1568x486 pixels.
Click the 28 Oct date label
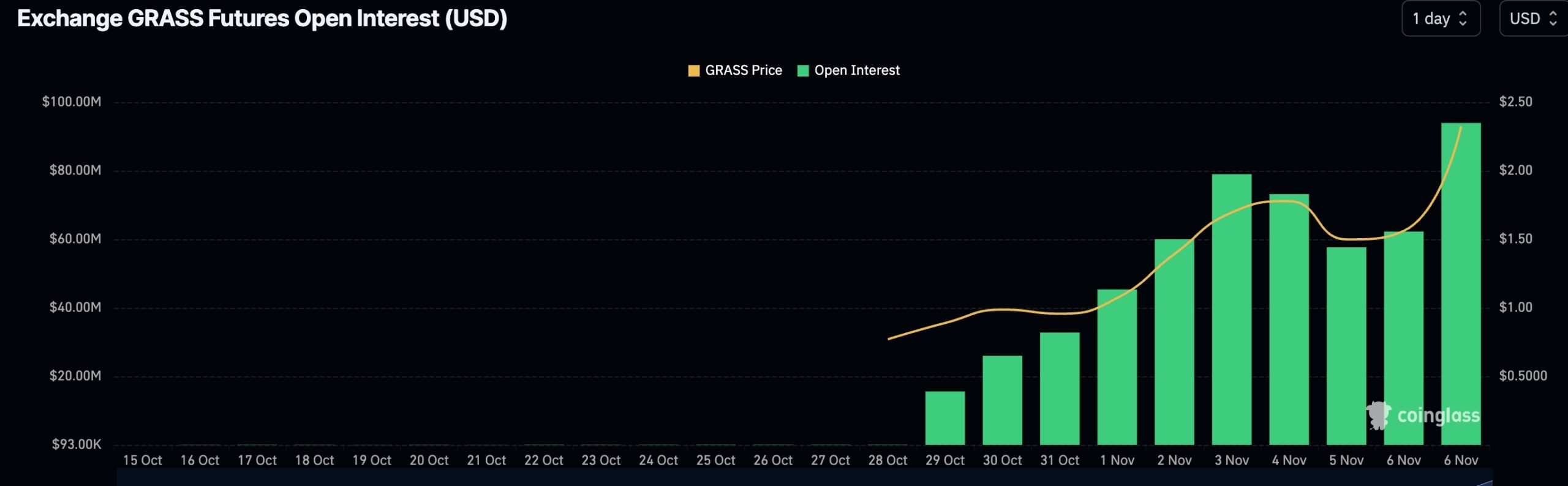point(888,460)
